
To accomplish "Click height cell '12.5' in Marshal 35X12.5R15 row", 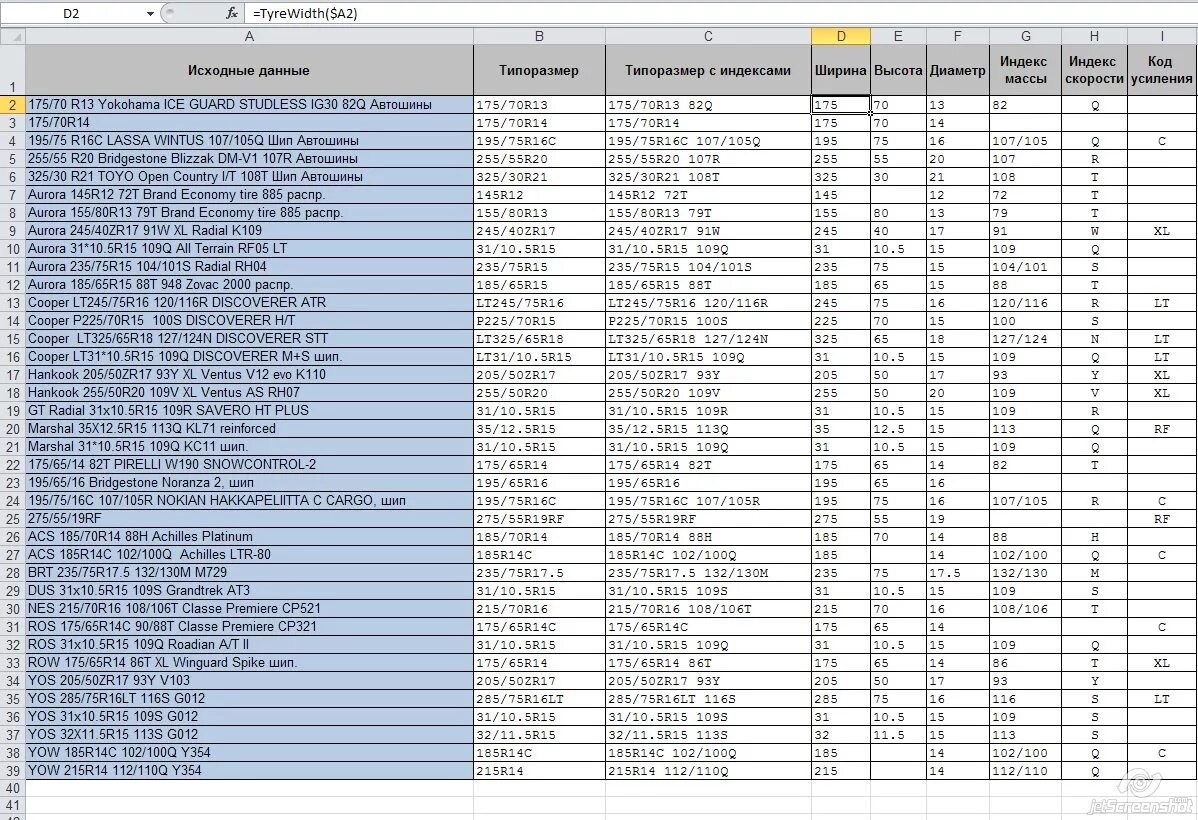I will click(898, 429).
